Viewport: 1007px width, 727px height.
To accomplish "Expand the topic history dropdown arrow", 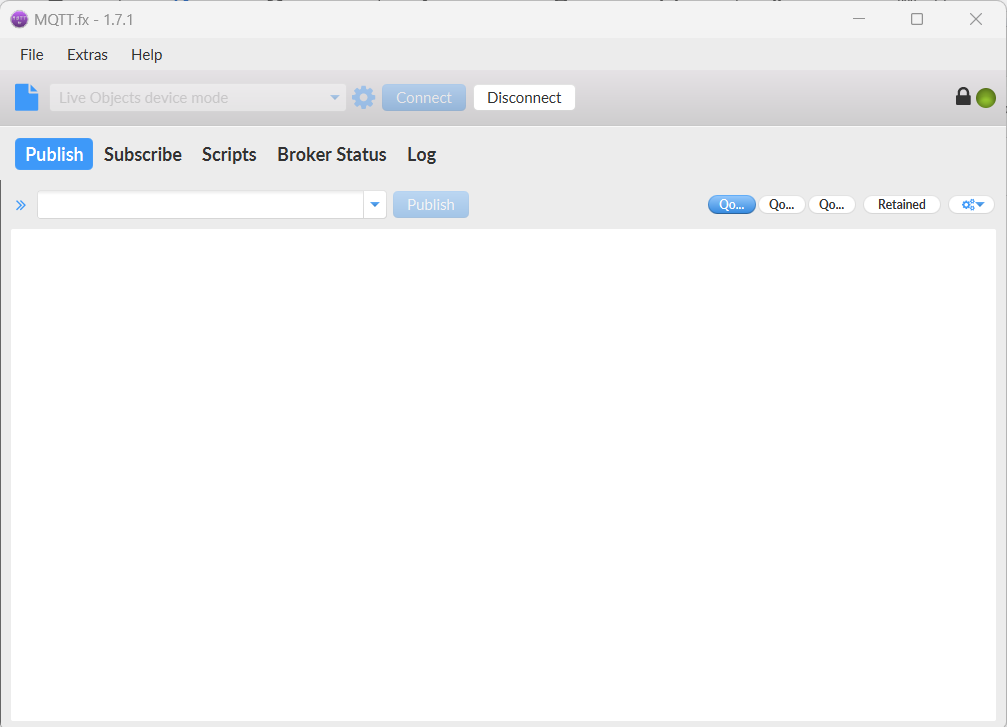I will [375, 205].
